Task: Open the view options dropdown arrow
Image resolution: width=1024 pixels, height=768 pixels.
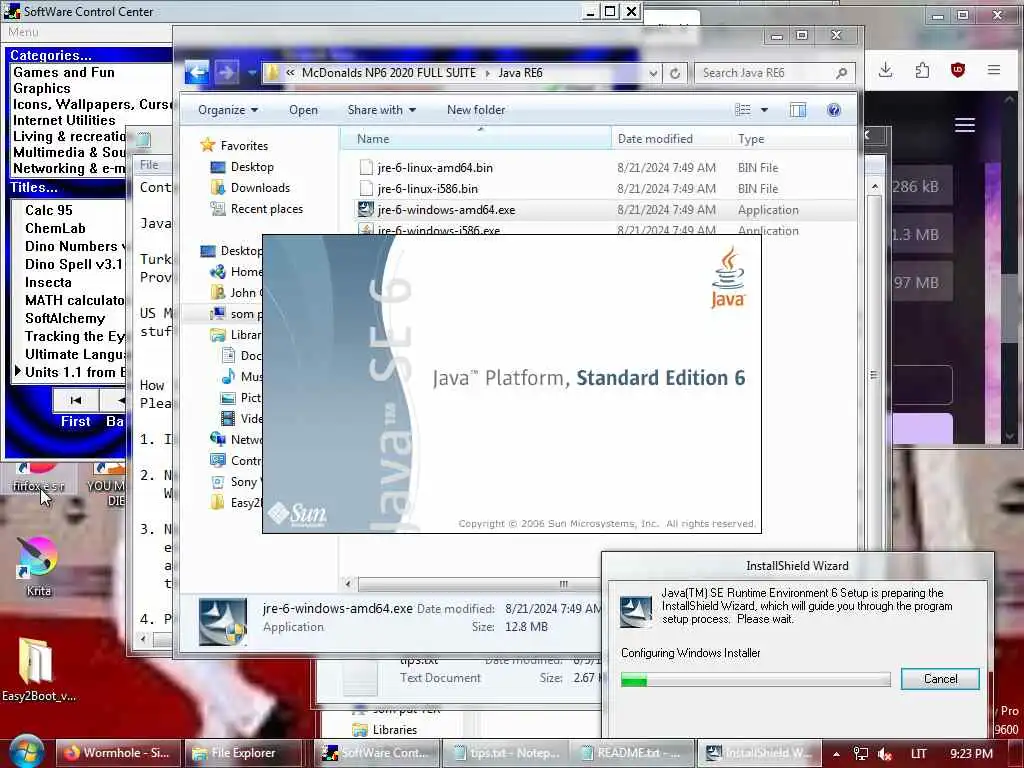Action: coord(764,110)
